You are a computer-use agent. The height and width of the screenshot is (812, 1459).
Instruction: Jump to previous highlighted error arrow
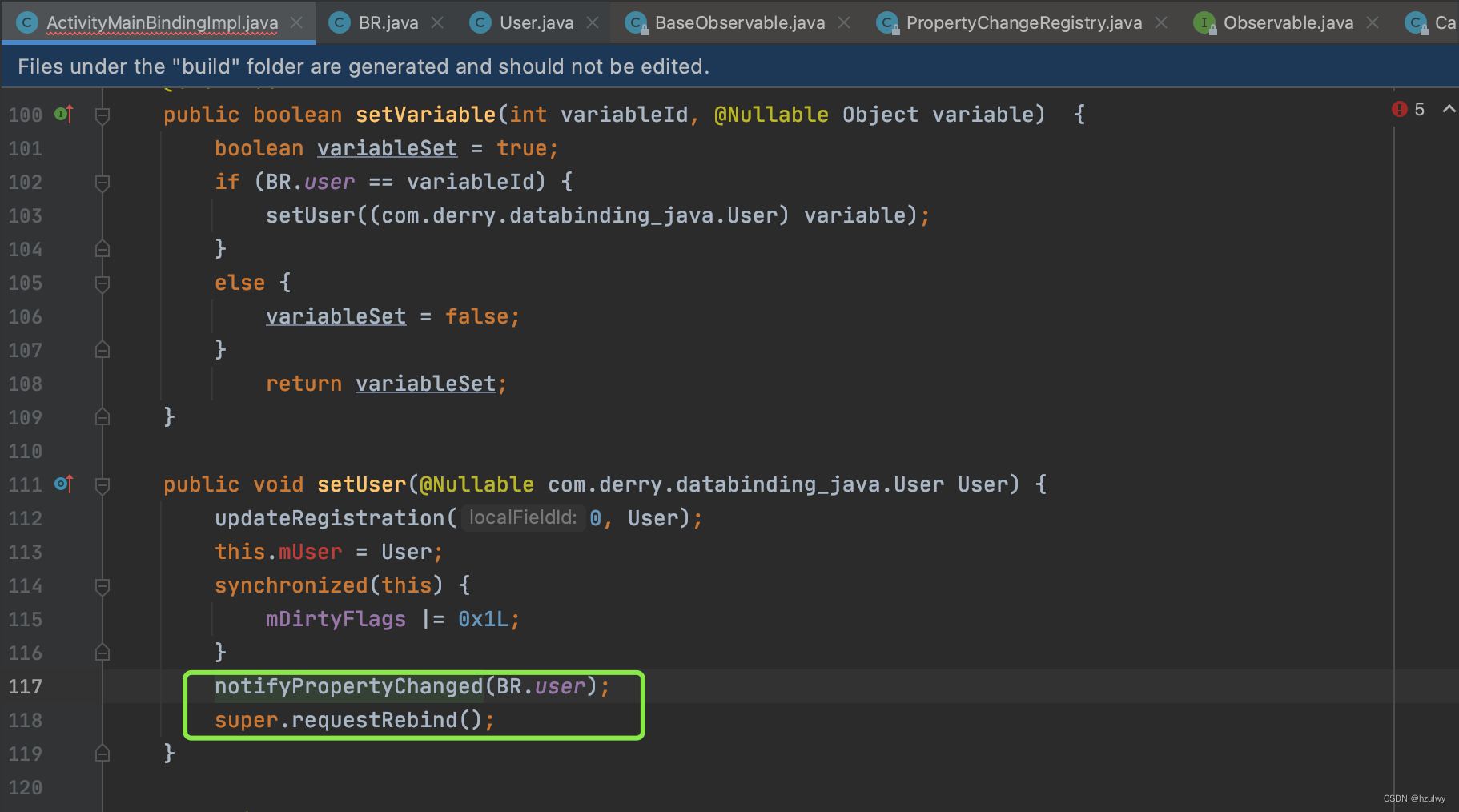pos(1449,109)
